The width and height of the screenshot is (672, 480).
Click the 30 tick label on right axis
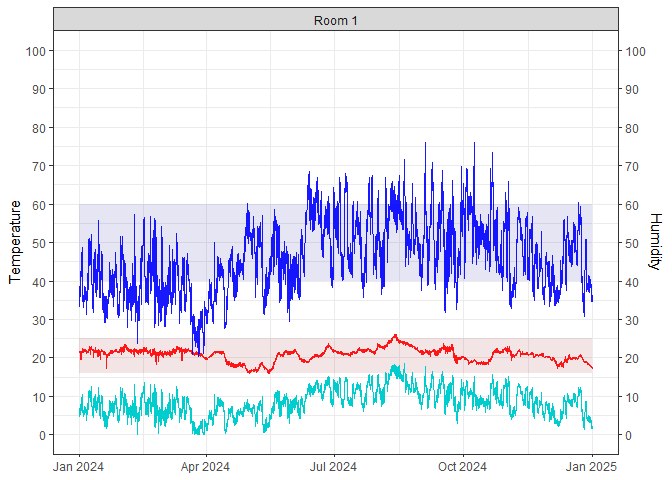tap(632, 320)
